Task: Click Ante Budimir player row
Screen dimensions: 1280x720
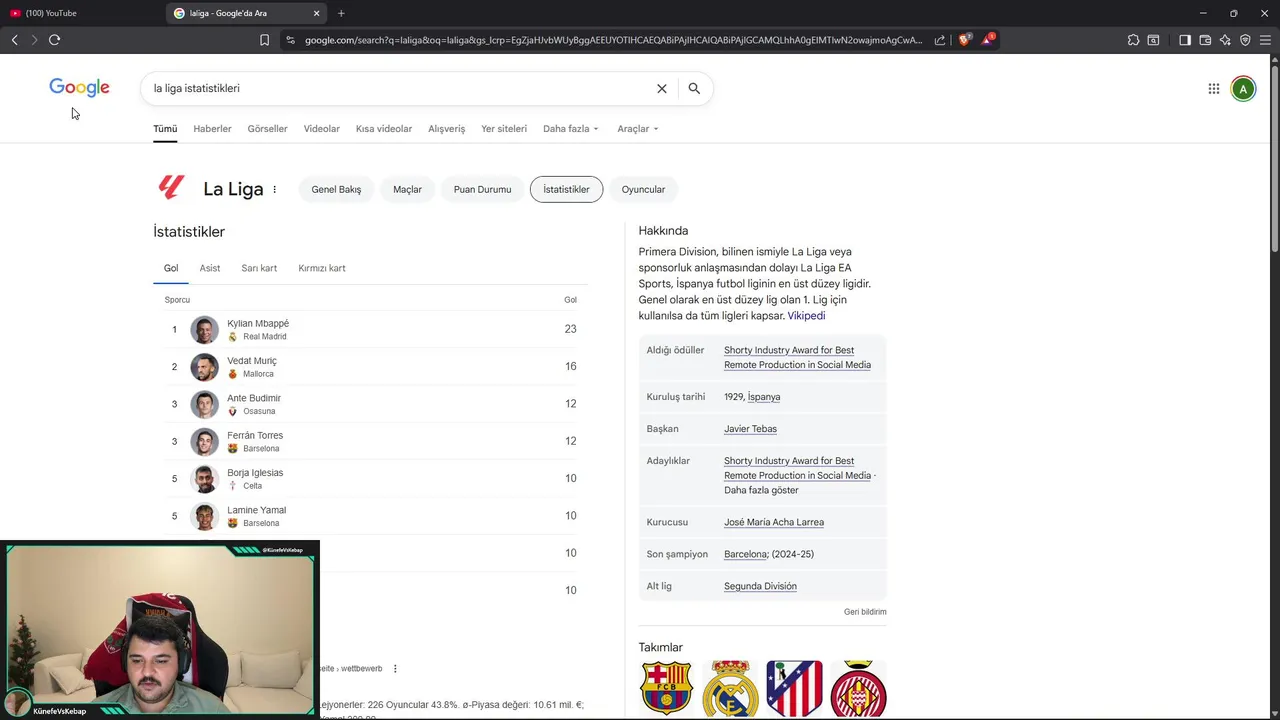Action: pos(370,404)
